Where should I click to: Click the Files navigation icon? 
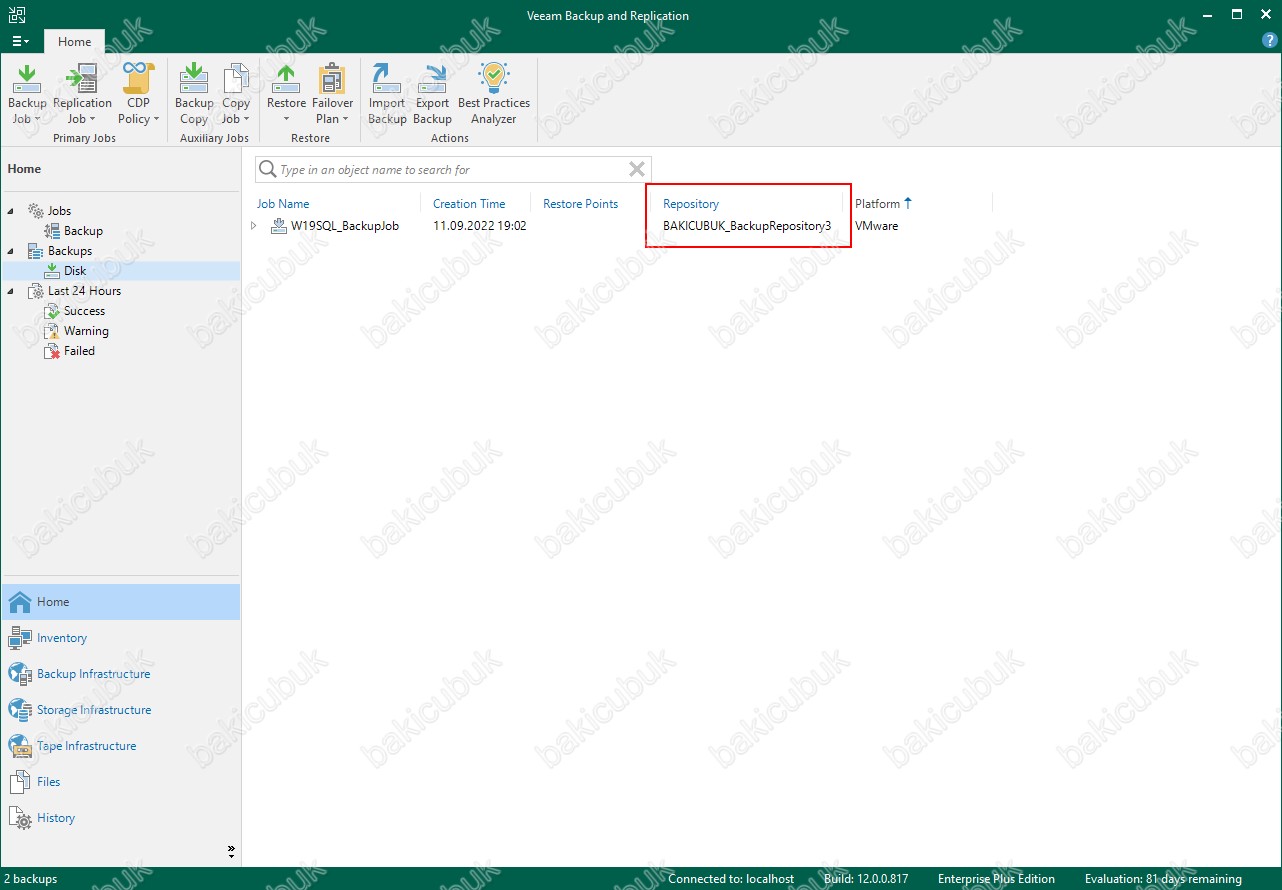coord(20,782)
